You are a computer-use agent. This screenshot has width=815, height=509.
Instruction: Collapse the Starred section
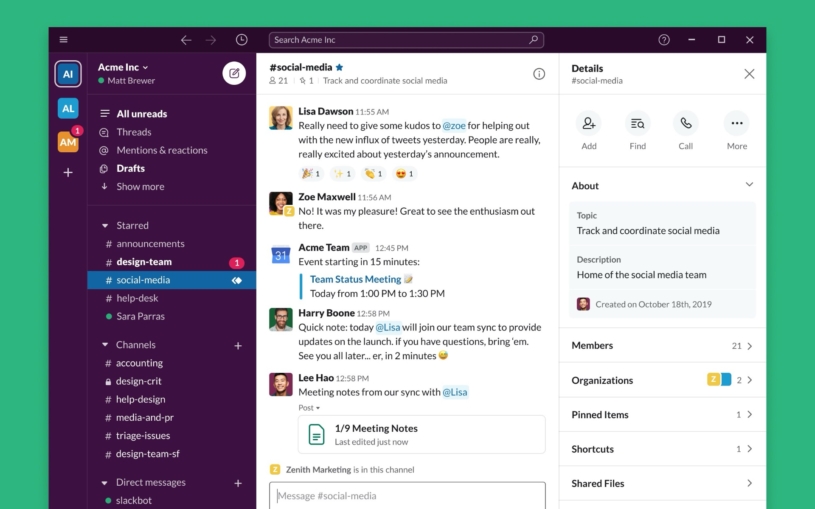pyautogui.click(x=105, y=226)
